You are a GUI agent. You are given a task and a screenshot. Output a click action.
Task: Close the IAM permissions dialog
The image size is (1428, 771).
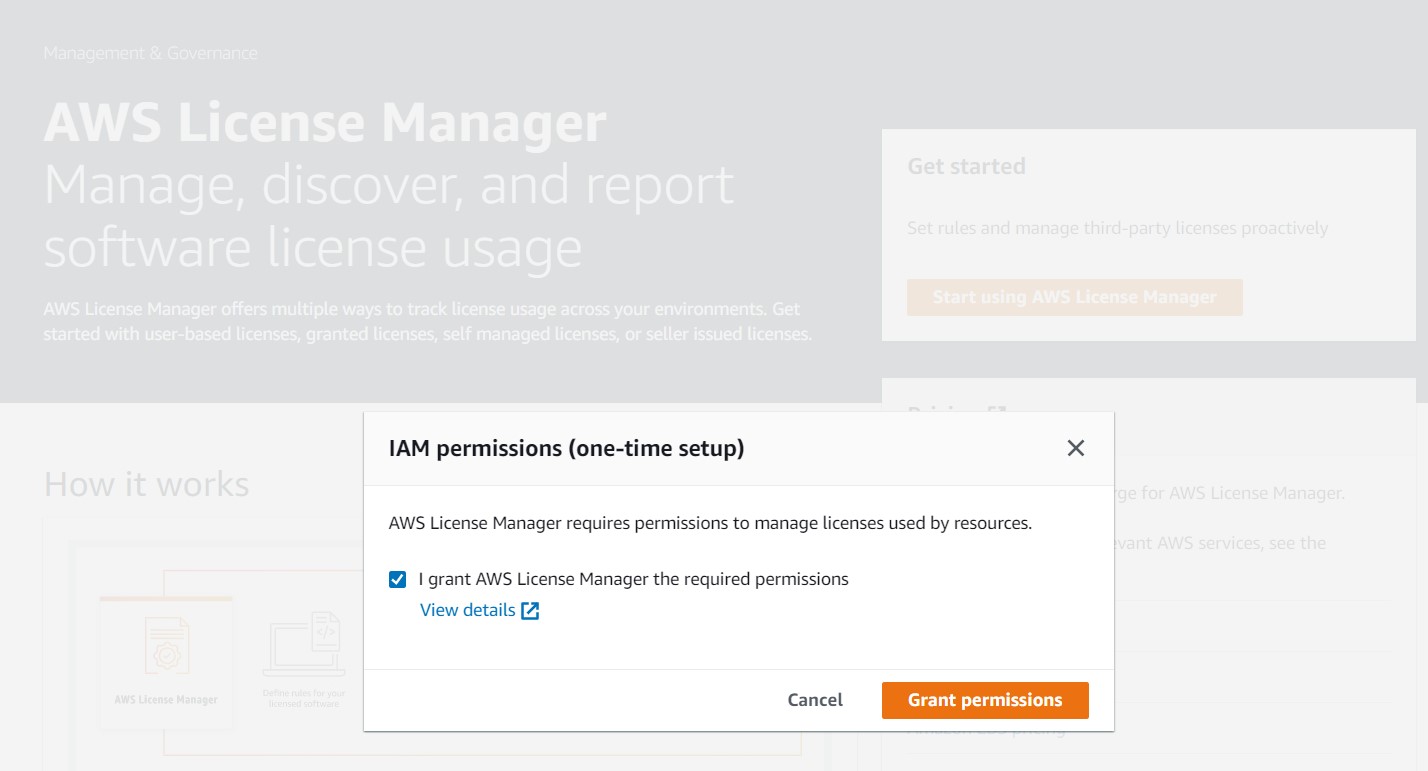pyautogui.click(x=1075, y=448)
